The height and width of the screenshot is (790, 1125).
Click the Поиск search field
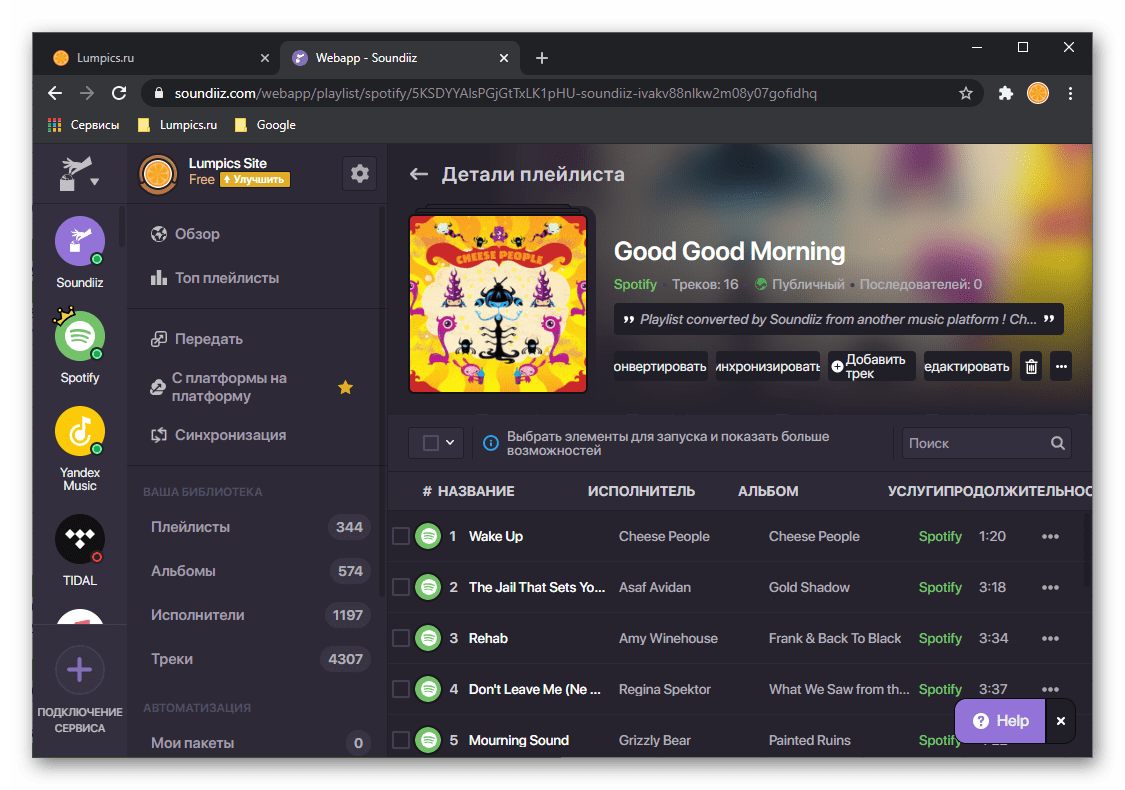click(x=975, y=443)
